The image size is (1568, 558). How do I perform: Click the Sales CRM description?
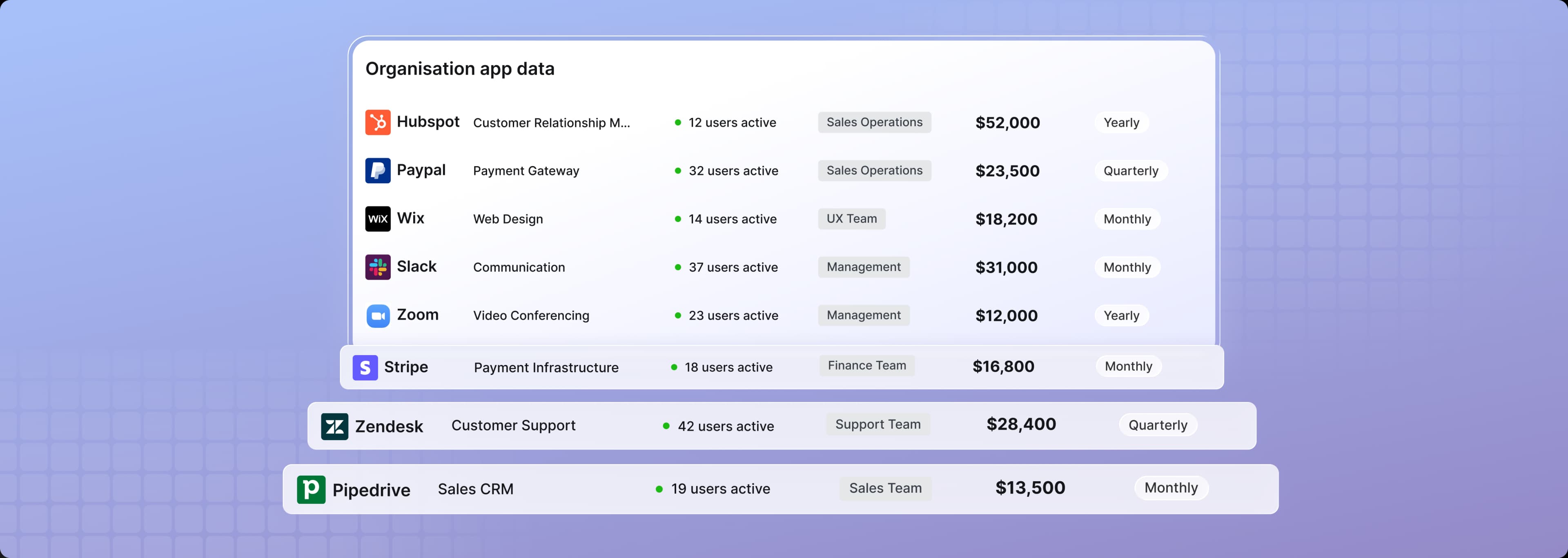(x=475, y=489)
